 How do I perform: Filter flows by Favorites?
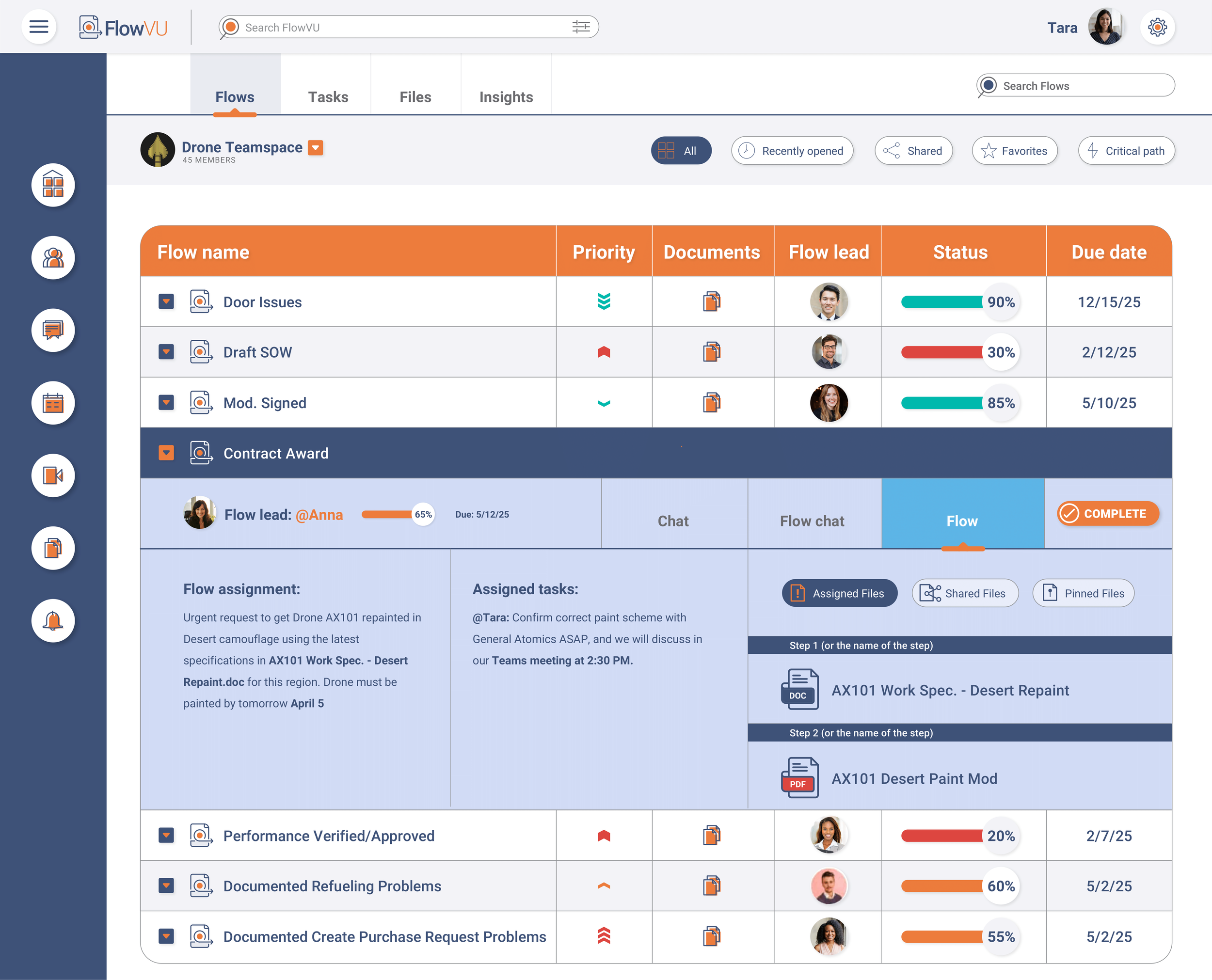[1014, 151]
